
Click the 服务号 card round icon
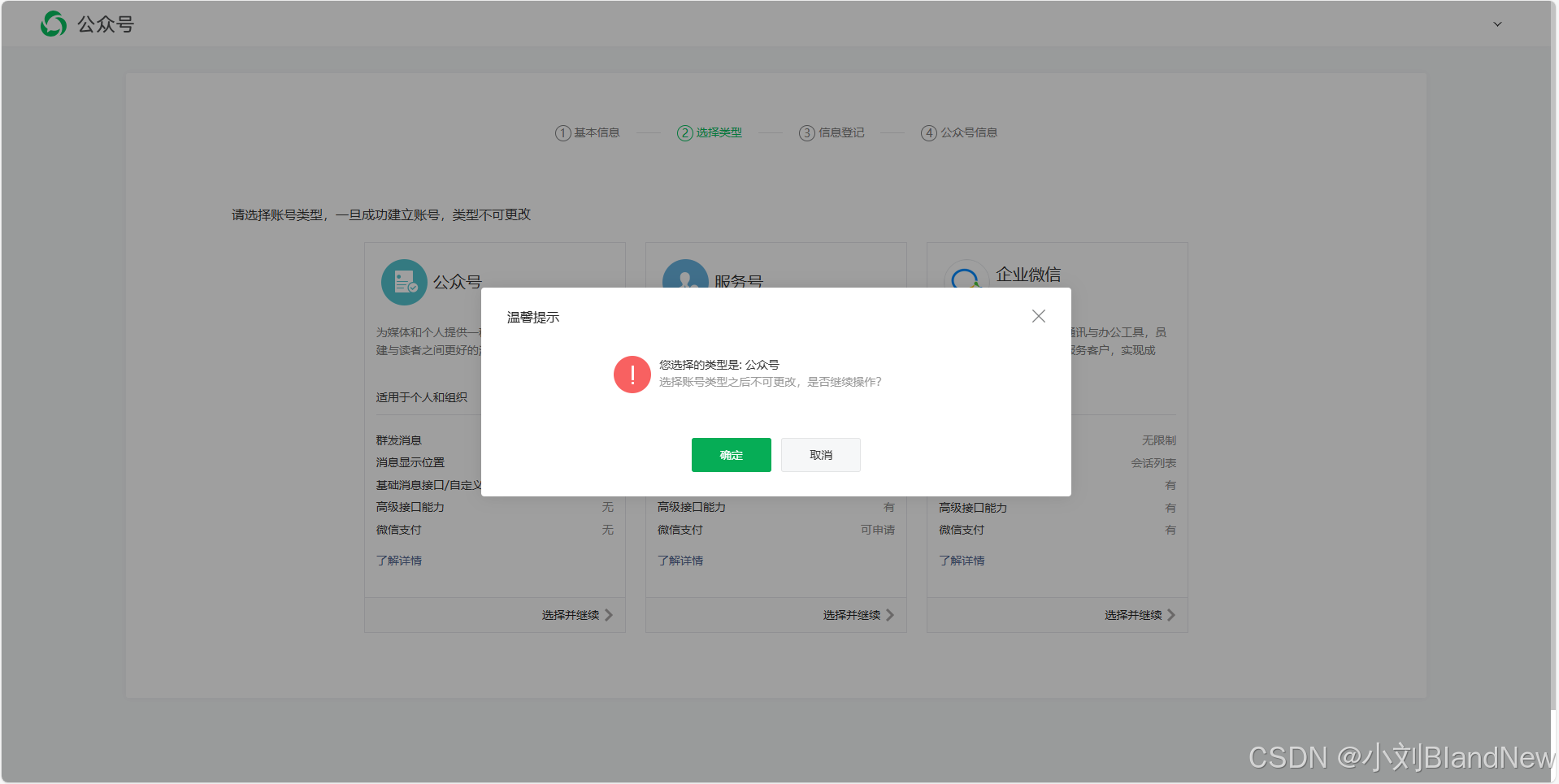coord(685,274)
